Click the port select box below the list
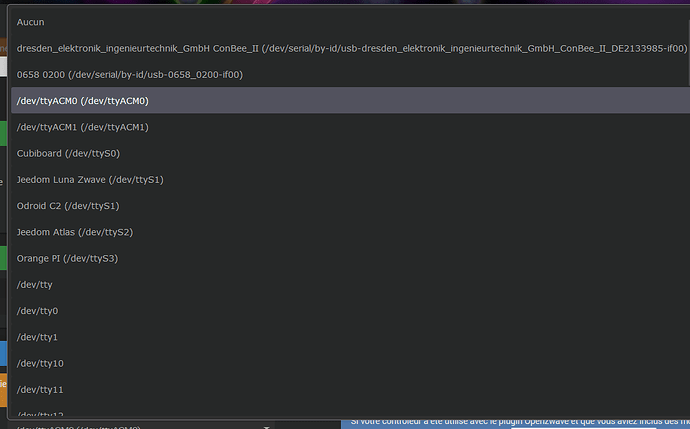The width and height of the screenshot is (690, 429). coord(143,426)
